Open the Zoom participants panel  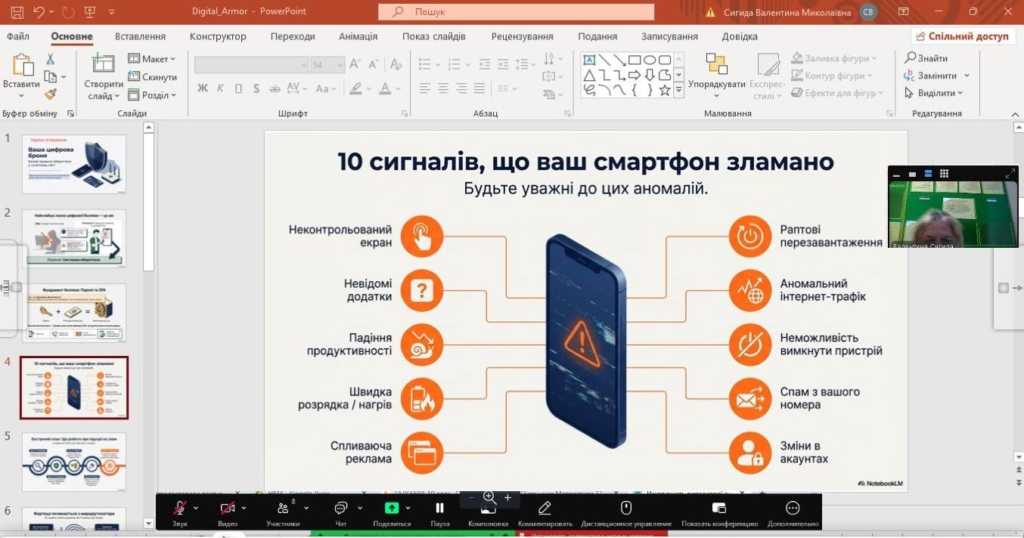coord(283,508)
